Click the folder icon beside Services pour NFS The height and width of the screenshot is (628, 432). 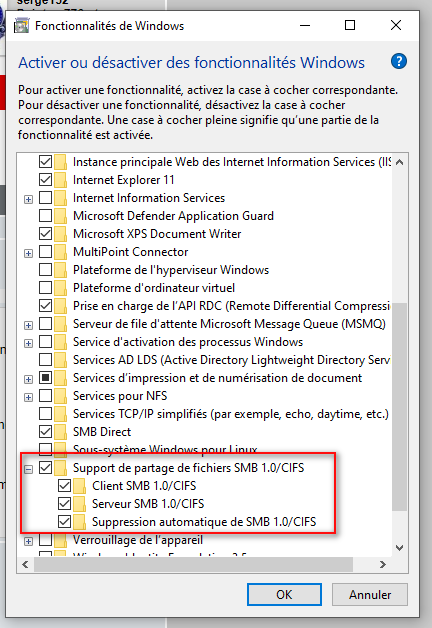[x=60, y=396]
